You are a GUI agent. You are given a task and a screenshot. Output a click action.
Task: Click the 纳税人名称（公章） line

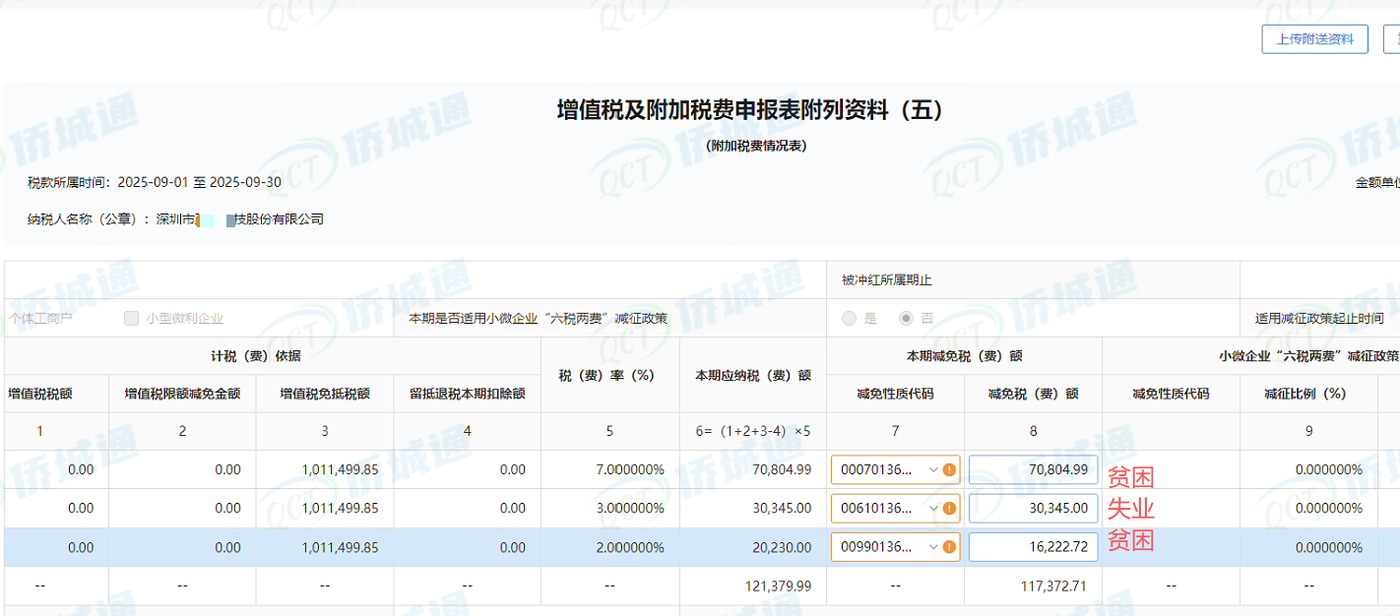pyautogui.click(x=176, y=219)
